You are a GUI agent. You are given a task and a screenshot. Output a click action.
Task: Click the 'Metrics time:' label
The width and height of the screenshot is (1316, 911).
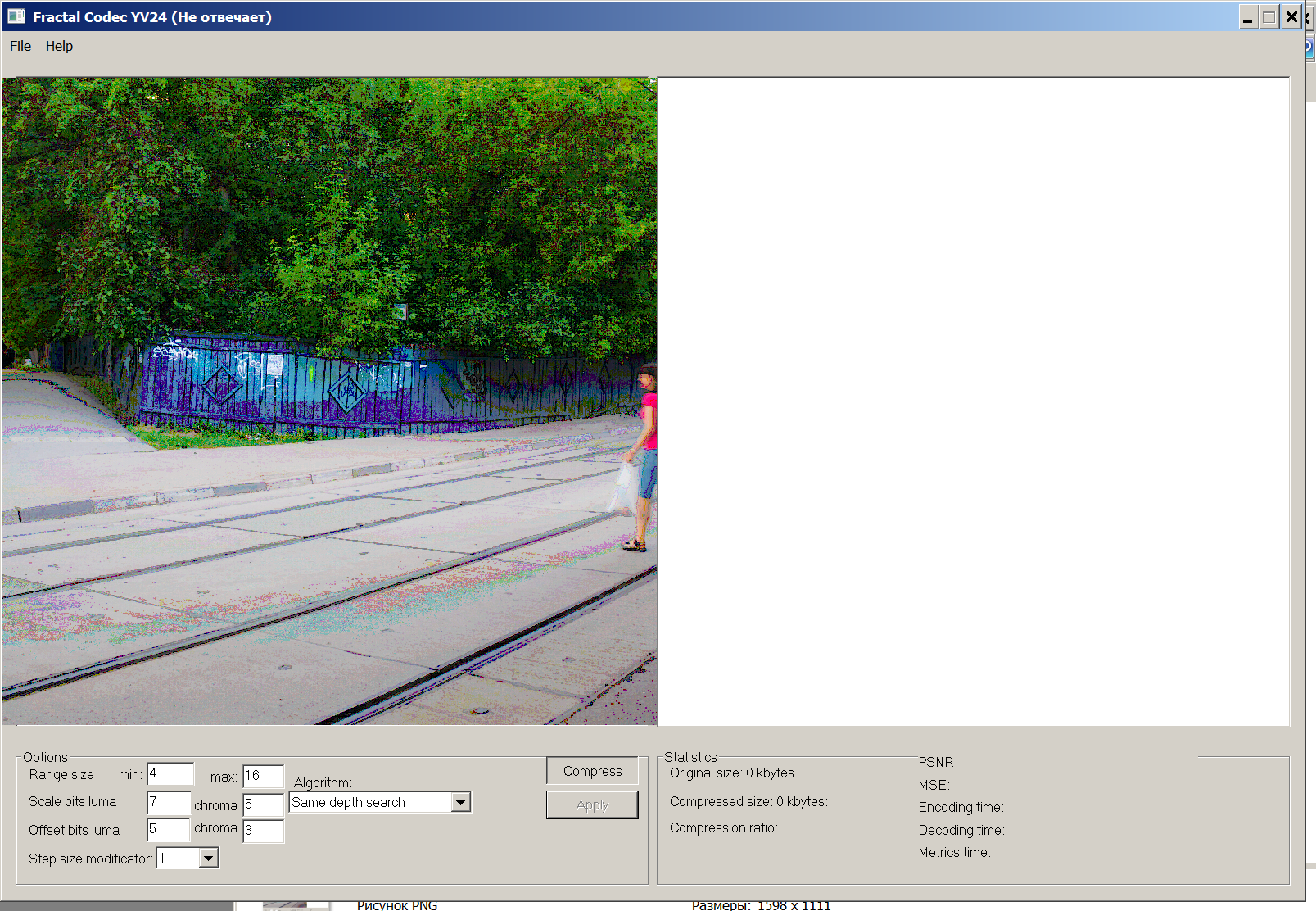point(954,852)
